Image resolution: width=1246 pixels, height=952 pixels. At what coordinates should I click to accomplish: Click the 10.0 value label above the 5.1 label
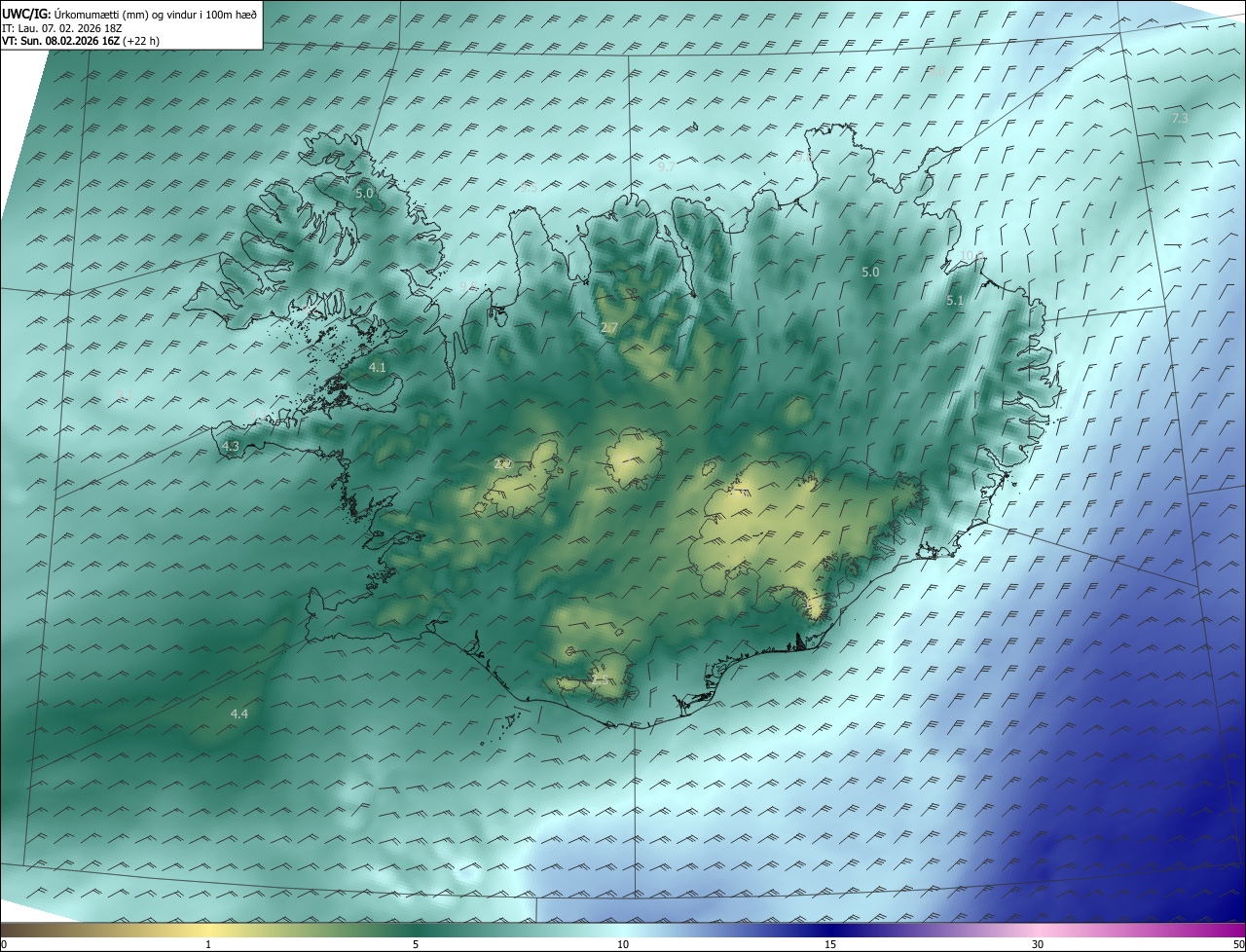pos(971,256)
